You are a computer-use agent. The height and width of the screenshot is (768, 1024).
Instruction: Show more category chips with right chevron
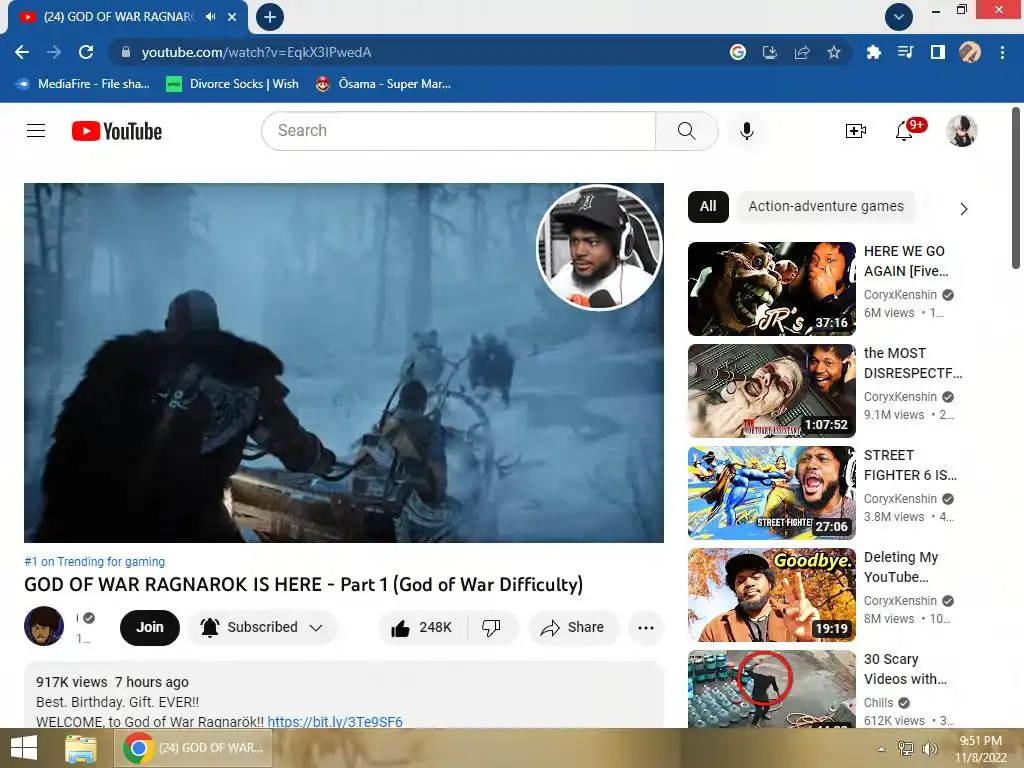point(964,209)
